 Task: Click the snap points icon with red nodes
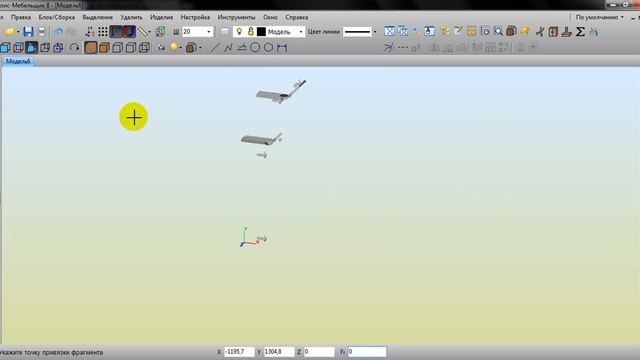(90, 31)
